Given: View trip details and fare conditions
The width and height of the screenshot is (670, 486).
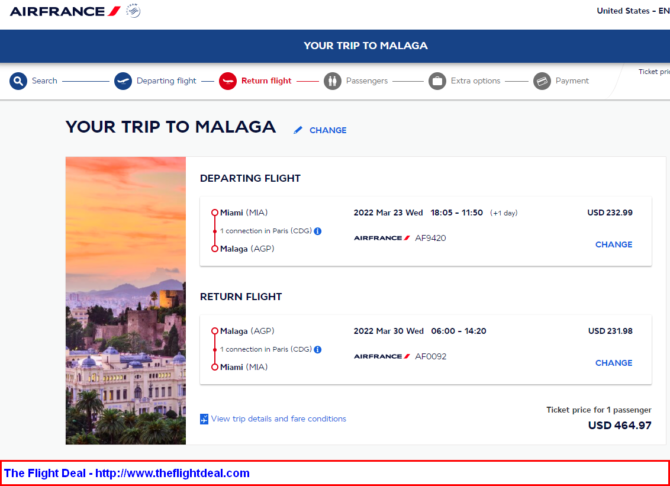Looking at the screenshot, I should click(x=279, y=419).
